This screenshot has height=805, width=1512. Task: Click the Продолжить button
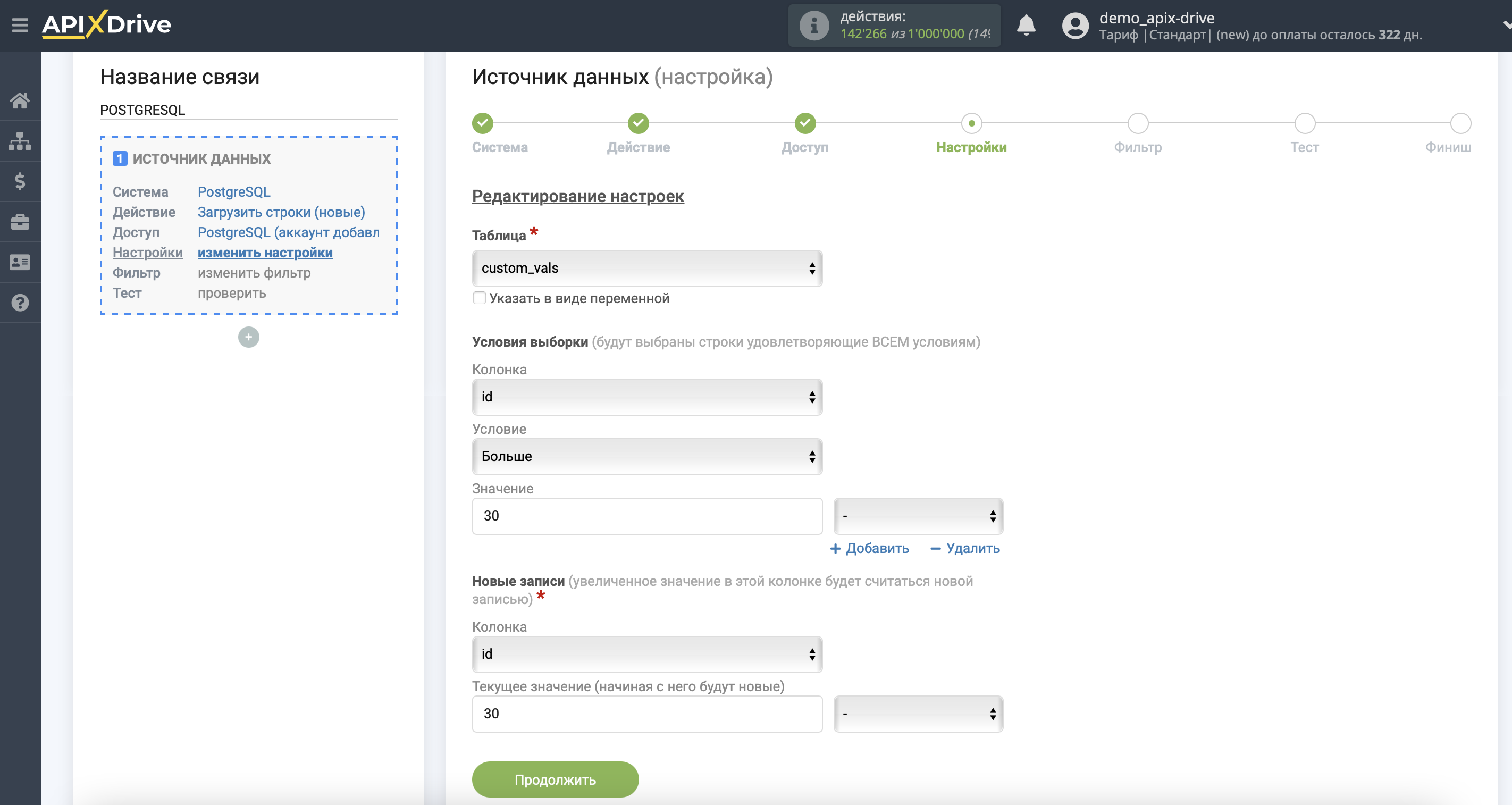point(555,780)
